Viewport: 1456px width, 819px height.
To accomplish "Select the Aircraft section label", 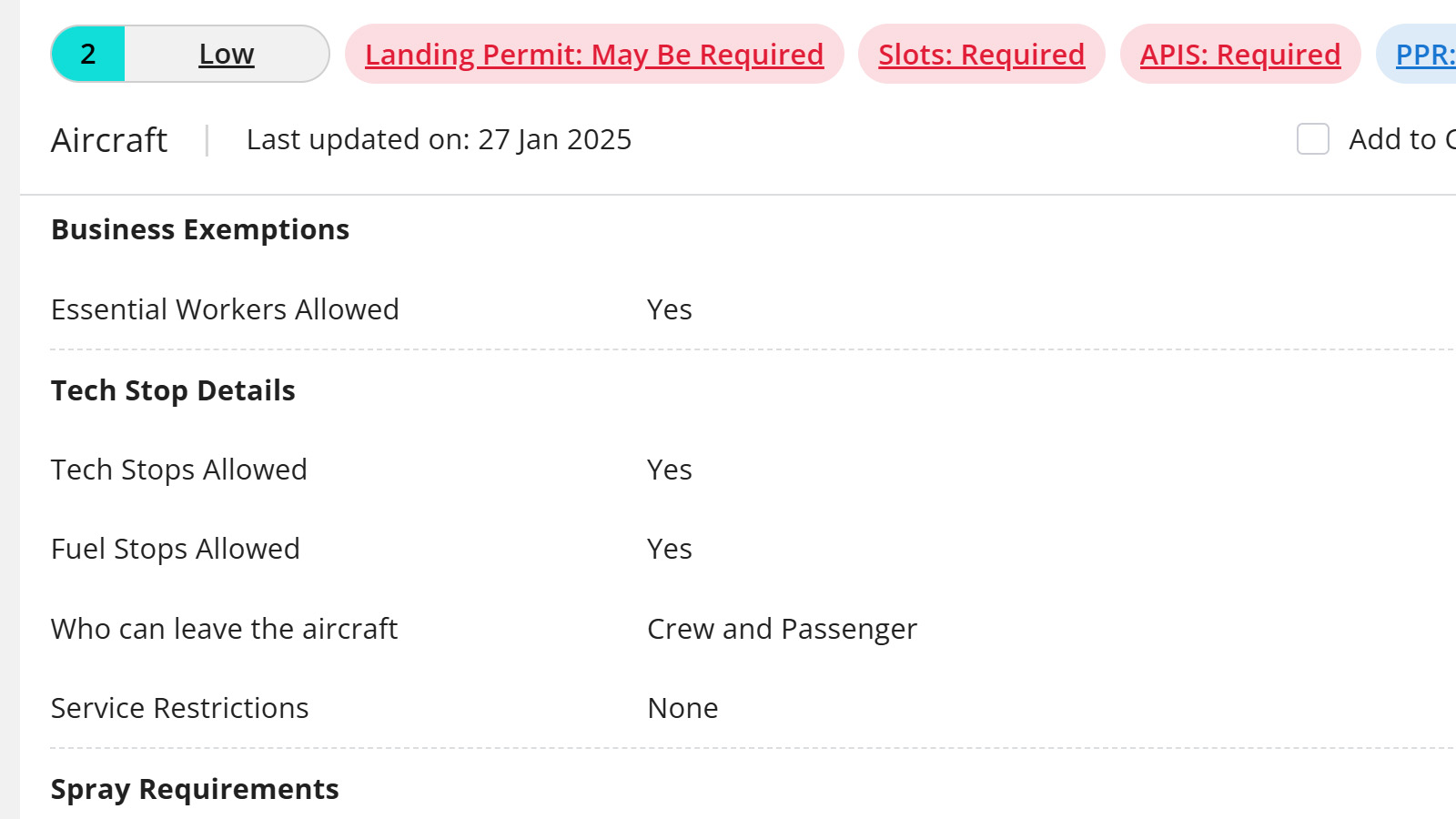I will click(x=109, y=140).
